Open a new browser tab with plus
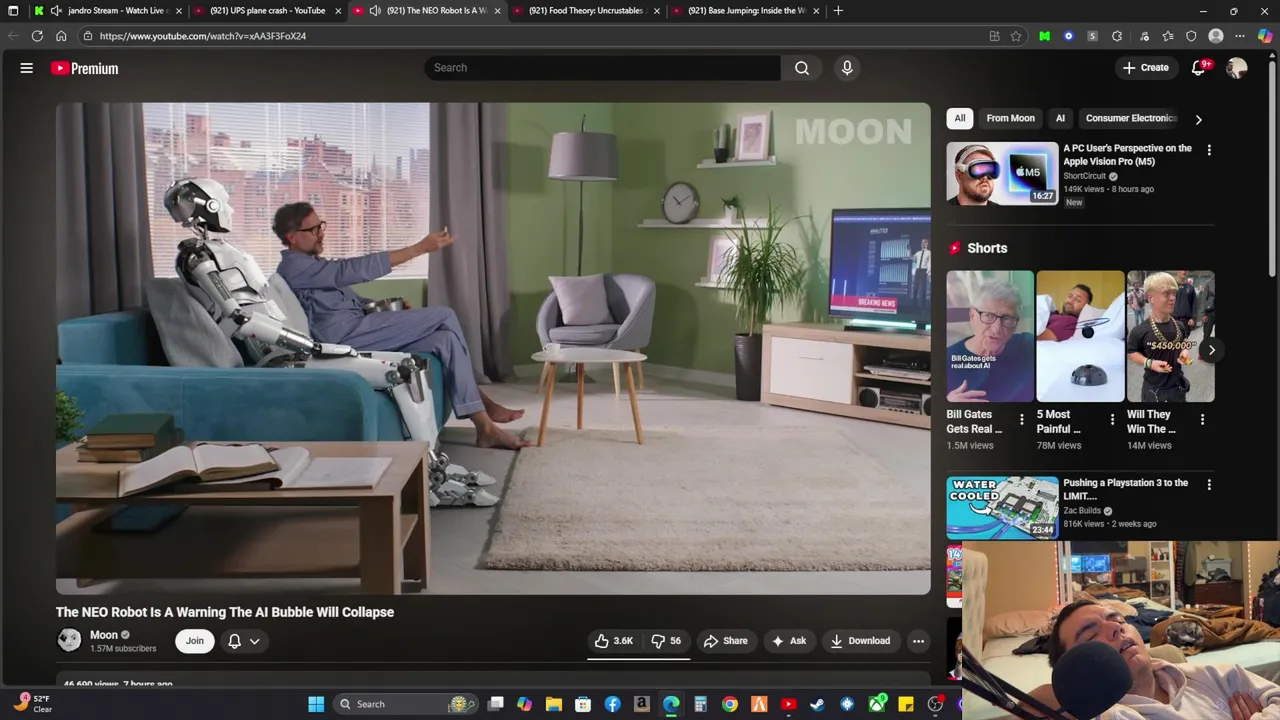This screenshot has width=1280, height=720. [x=838, y=11]
